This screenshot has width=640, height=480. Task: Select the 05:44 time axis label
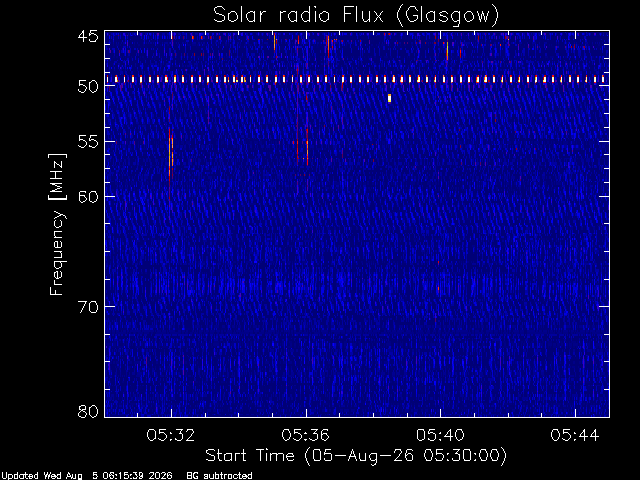point(575,435)
